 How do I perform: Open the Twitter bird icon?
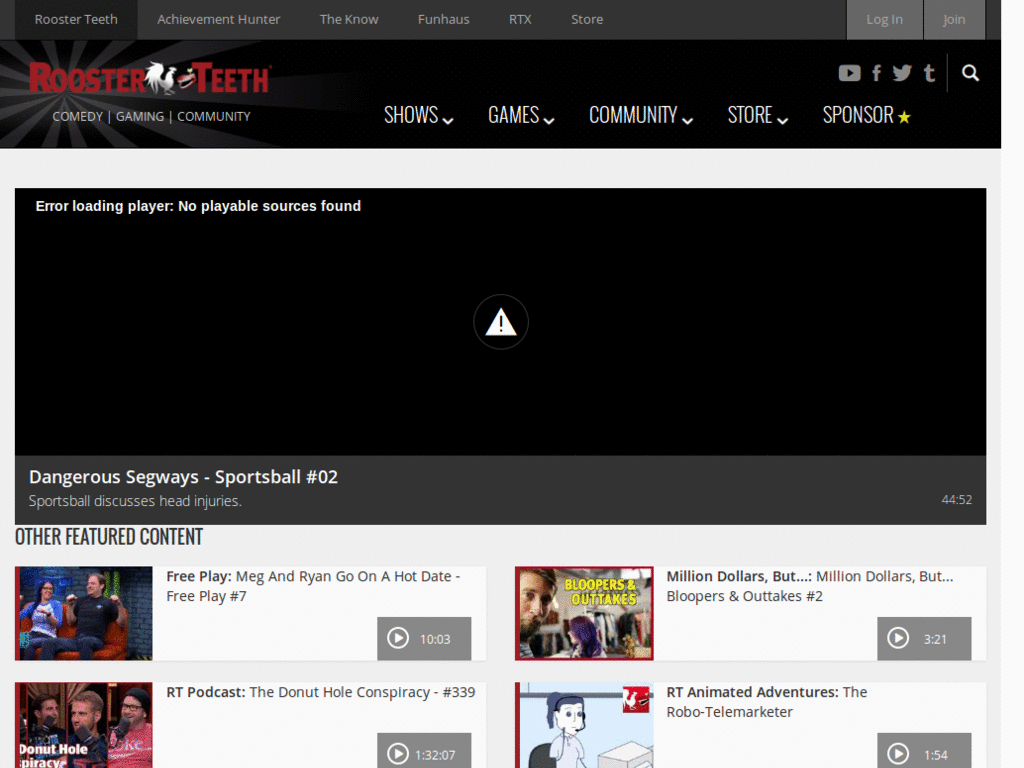(x=902, y=72)
